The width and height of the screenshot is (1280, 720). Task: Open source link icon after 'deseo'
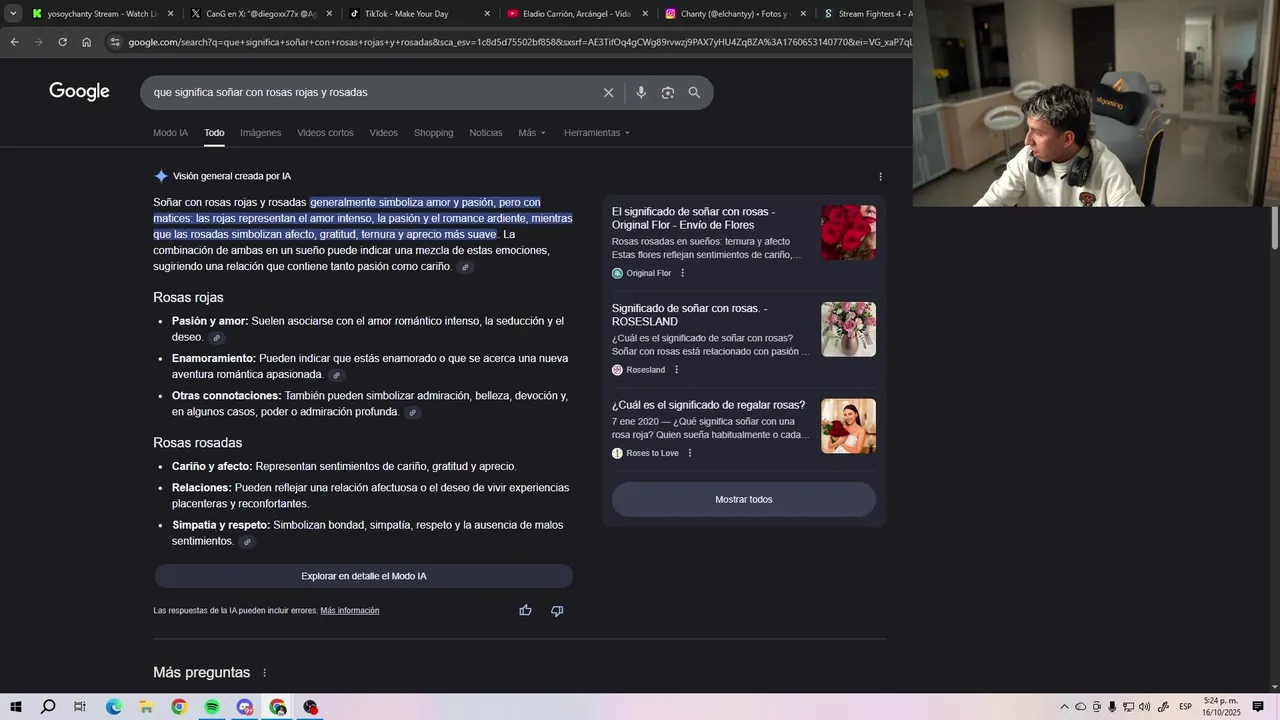[x=216, y=338]
